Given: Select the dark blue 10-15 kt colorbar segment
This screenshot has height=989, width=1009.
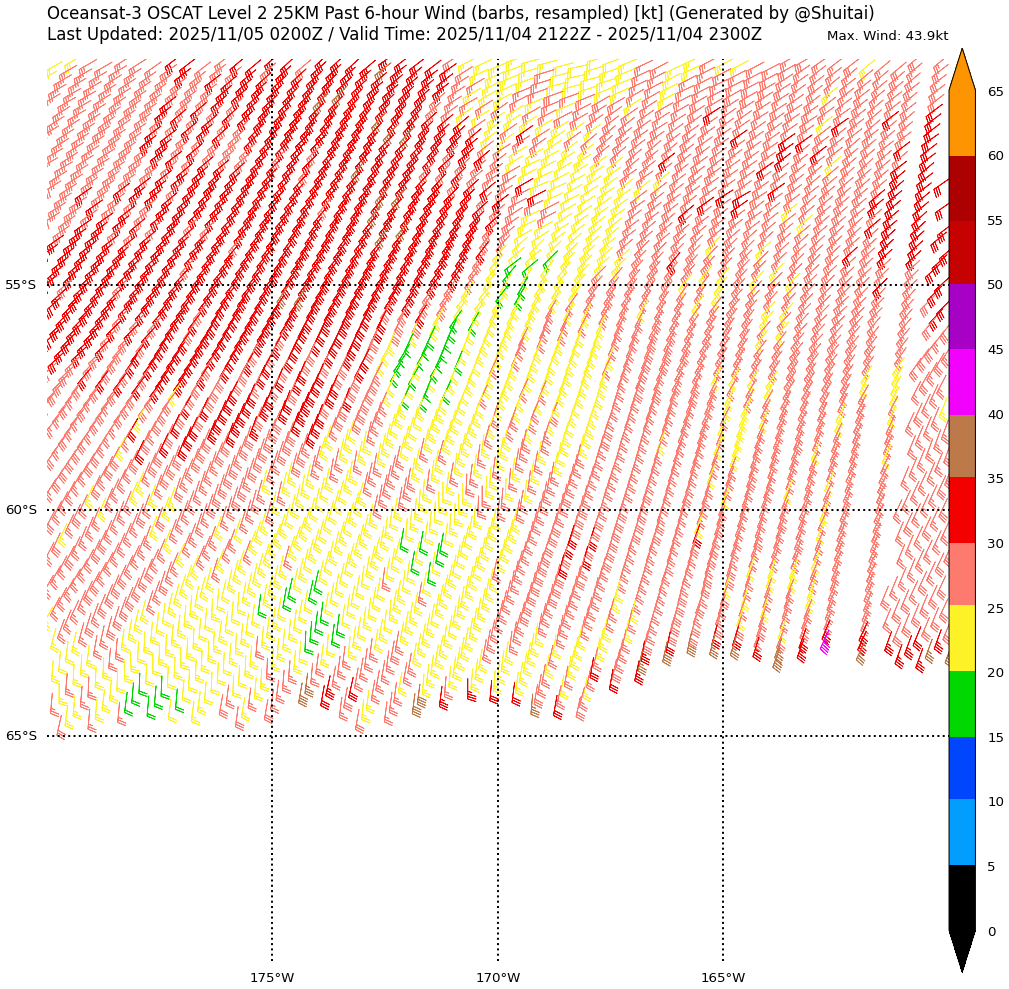Looking at the screenshot, I should [961, 768].
